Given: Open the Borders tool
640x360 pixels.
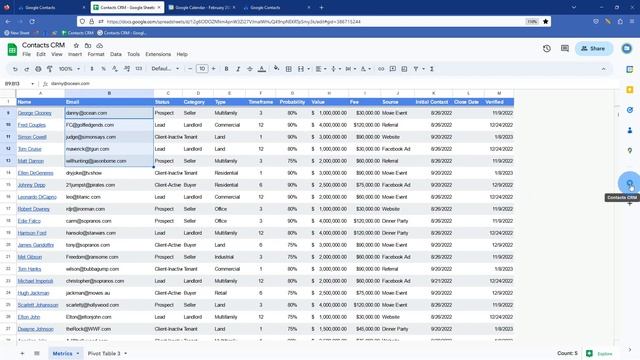Looking at the screenshot, I should point(289,69).
